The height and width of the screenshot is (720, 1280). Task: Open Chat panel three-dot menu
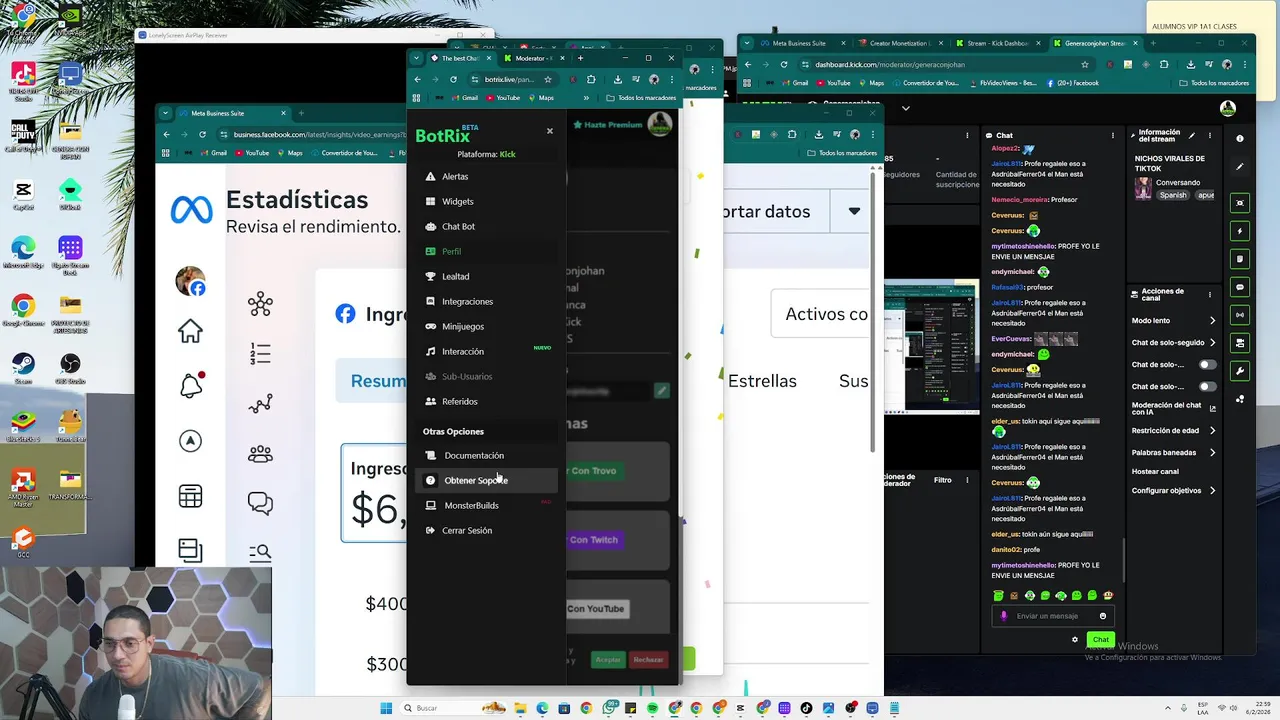point(1113,135)
